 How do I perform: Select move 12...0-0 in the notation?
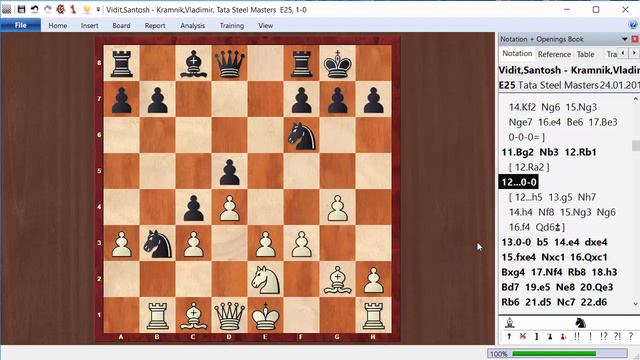click(519, 182)
